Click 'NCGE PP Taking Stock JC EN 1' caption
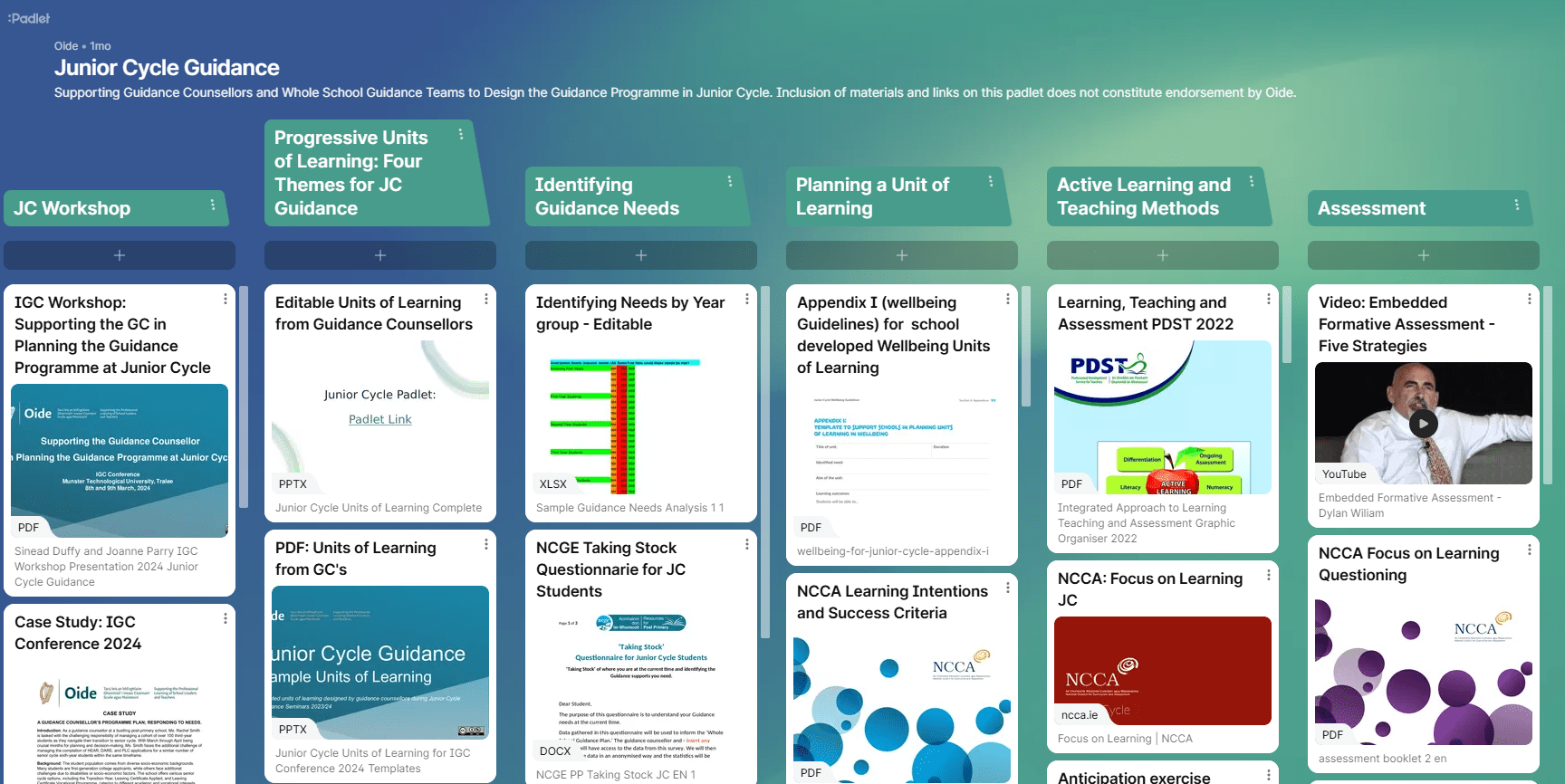This screenshot has height=784, width=1565. click(x=616, y=775)
